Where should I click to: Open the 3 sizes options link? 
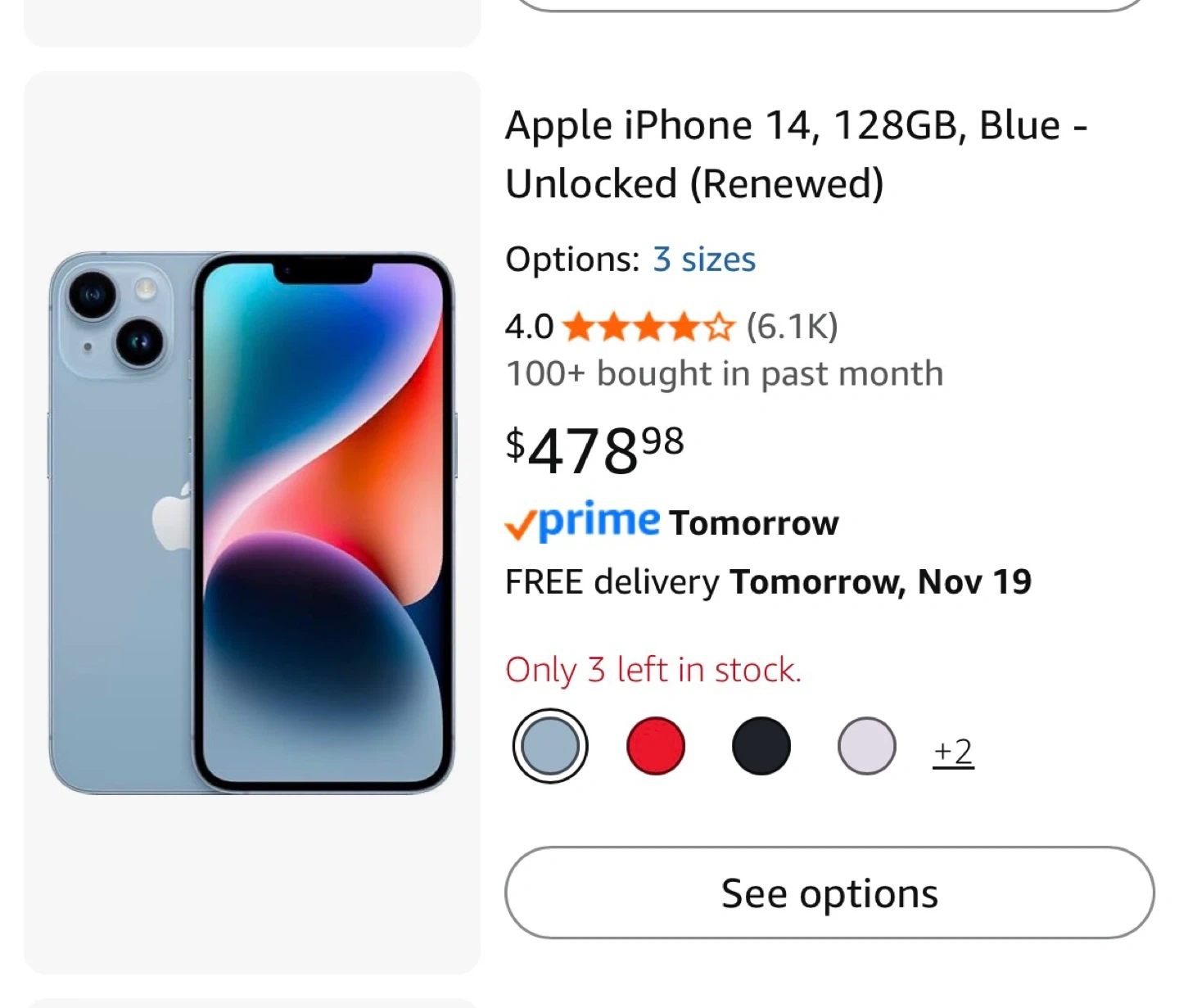(x=703, y=260)
